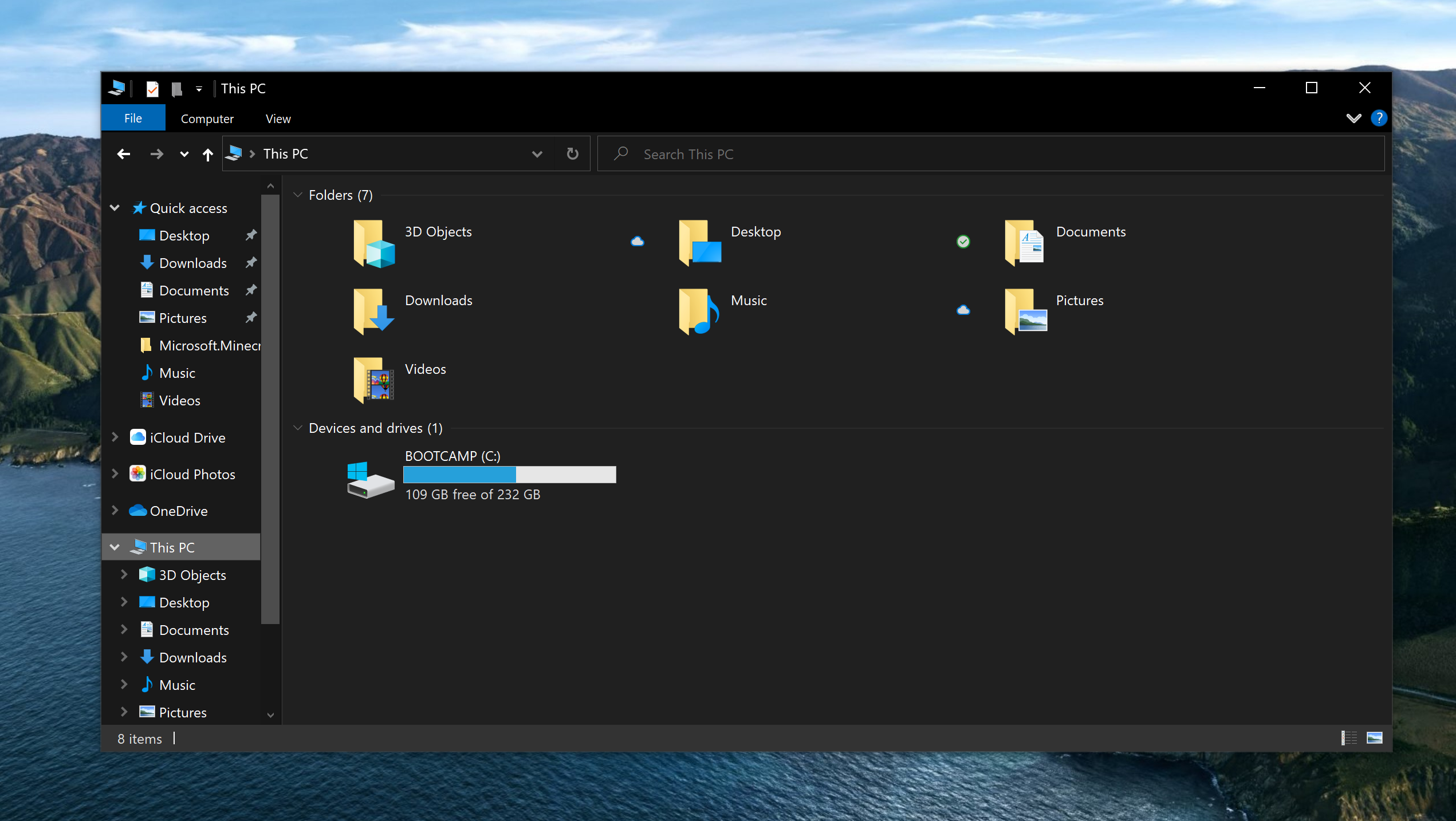Open the address bar history dropdown
1456x821 pixels.
coord(537,154)
